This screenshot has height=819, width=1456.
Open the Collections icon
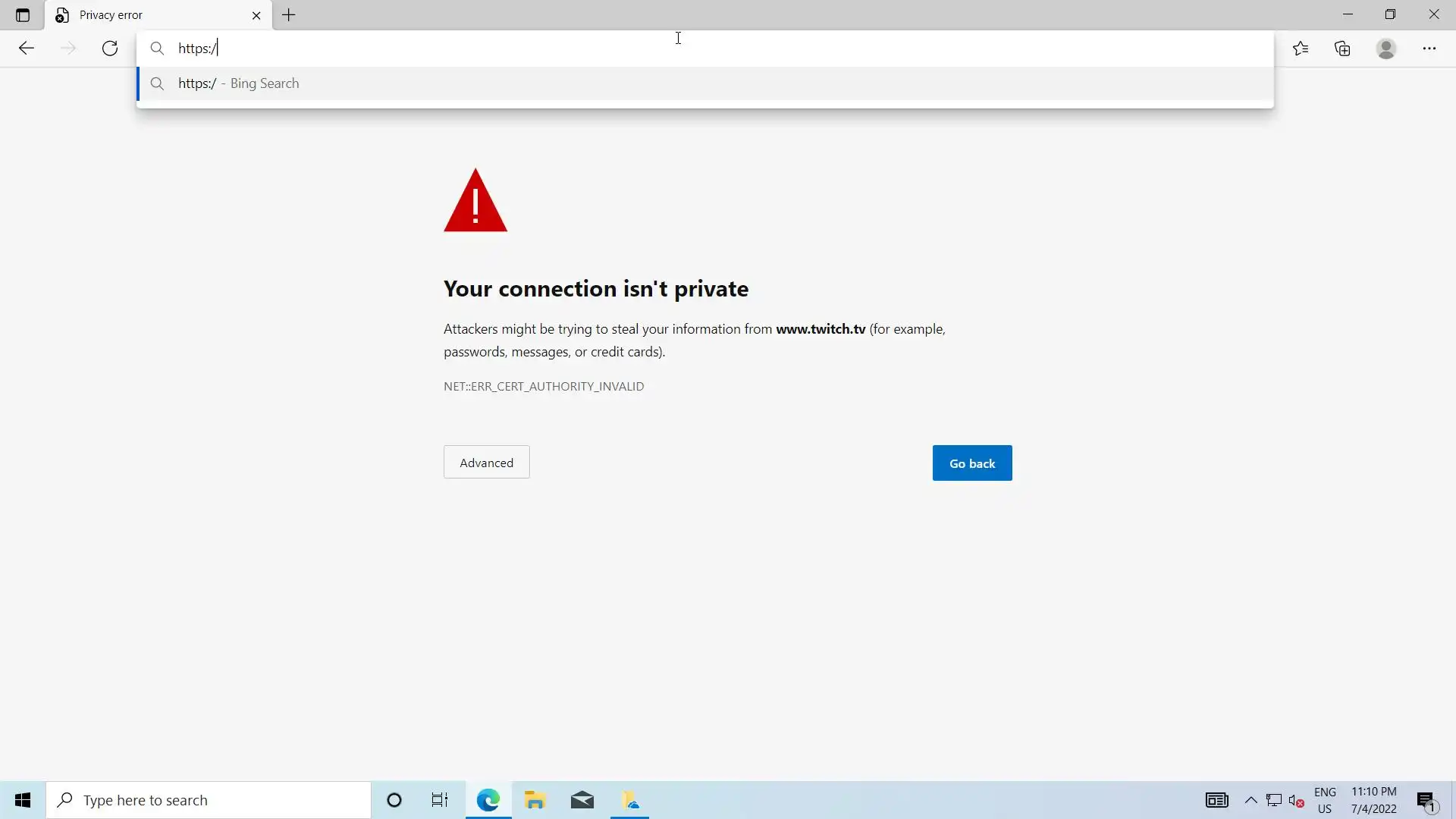click(x=1342, y=49)
